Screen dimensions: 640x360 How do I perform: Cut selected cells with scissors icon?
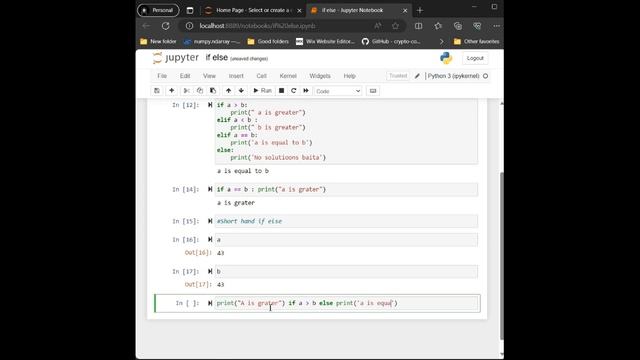pyautogui.click(x=187, y=91)
